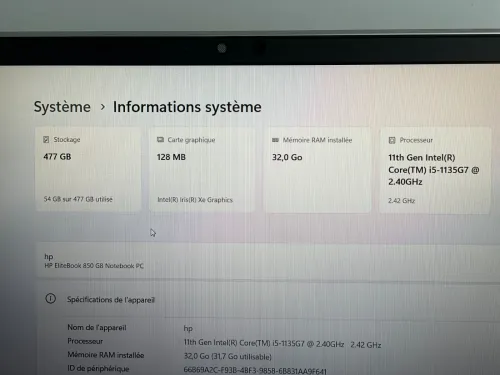Image resolution: width=500 pixels, height=375 pixels.
Task: Select the 11th Gen Intel Core i5-1135G7 card text
Action: (x=434, y=170)
